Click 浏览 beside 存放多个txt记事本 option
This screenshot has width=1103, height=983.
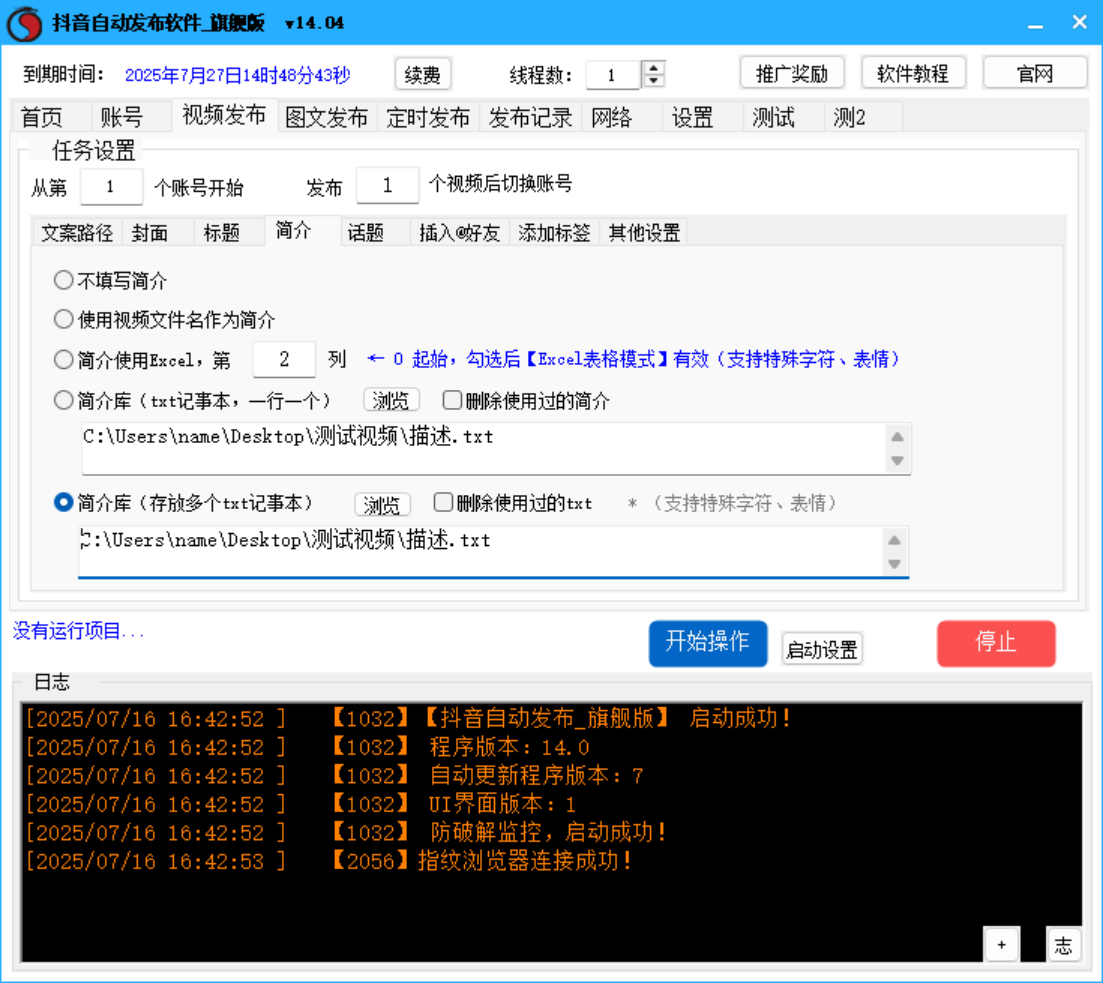(382, 504)
